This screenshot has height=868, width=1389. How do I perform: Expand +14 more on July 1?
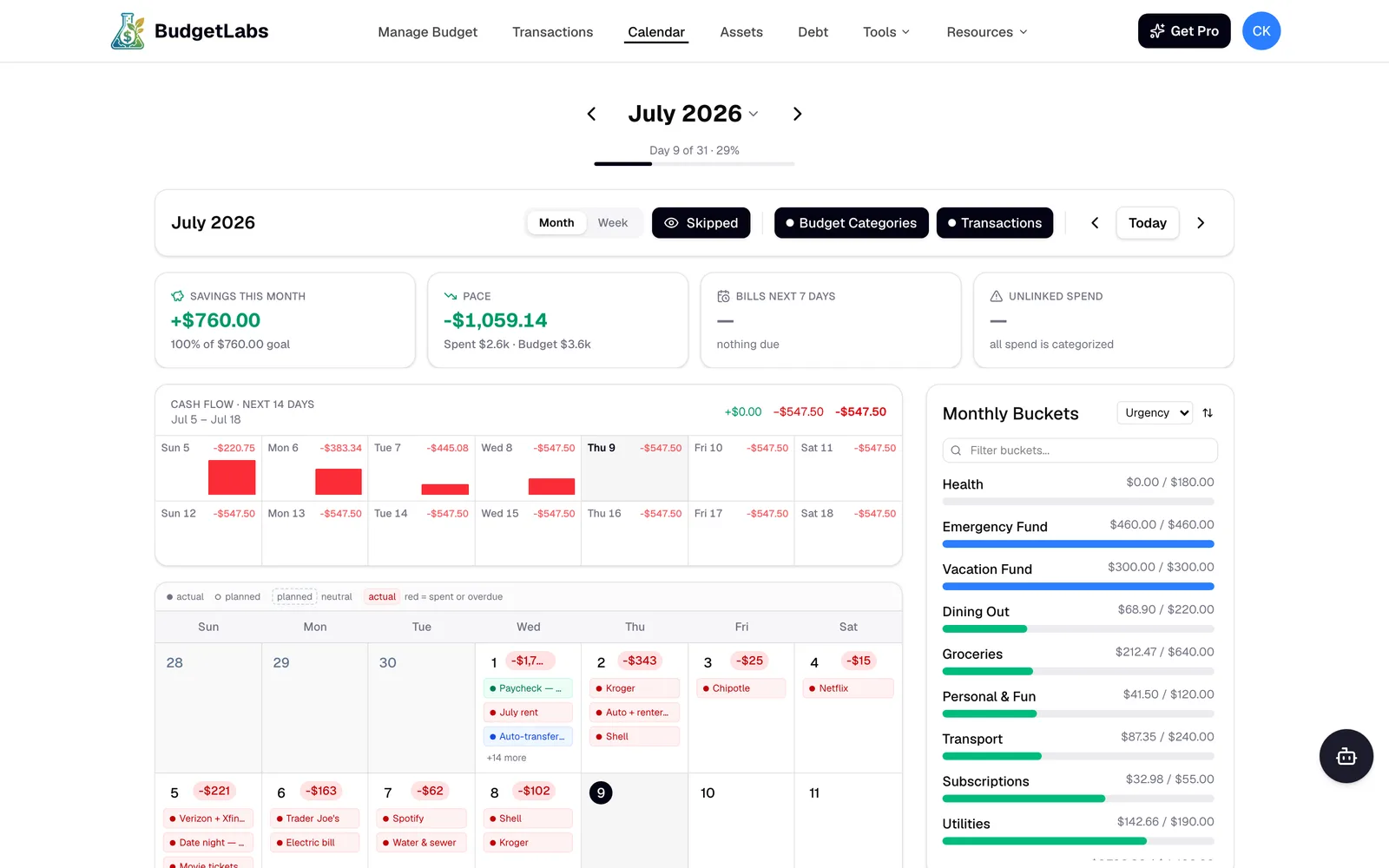click(x=506, y=758)
